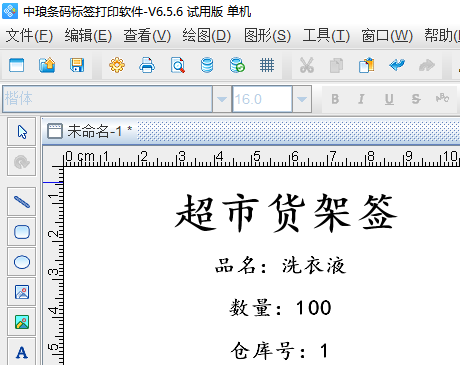This screenshot has height=365, width=460.
Task: Save the label with the floppy disk icon
Action: pos(77,65)
